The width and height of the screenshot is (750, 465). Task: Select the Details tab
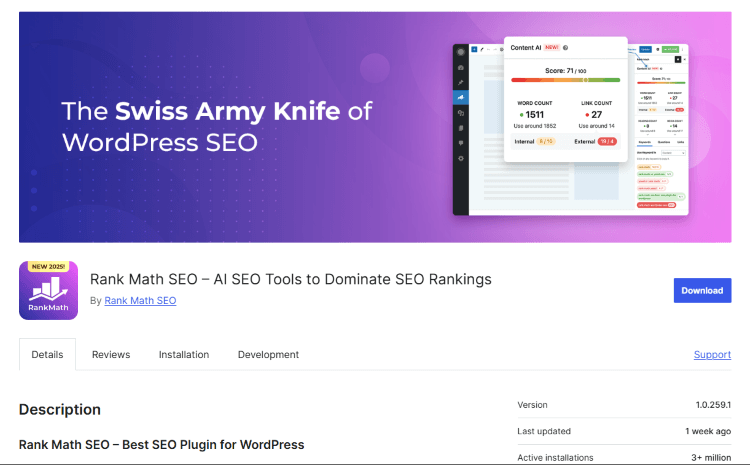pyautogui.click(x=47, y=354)
